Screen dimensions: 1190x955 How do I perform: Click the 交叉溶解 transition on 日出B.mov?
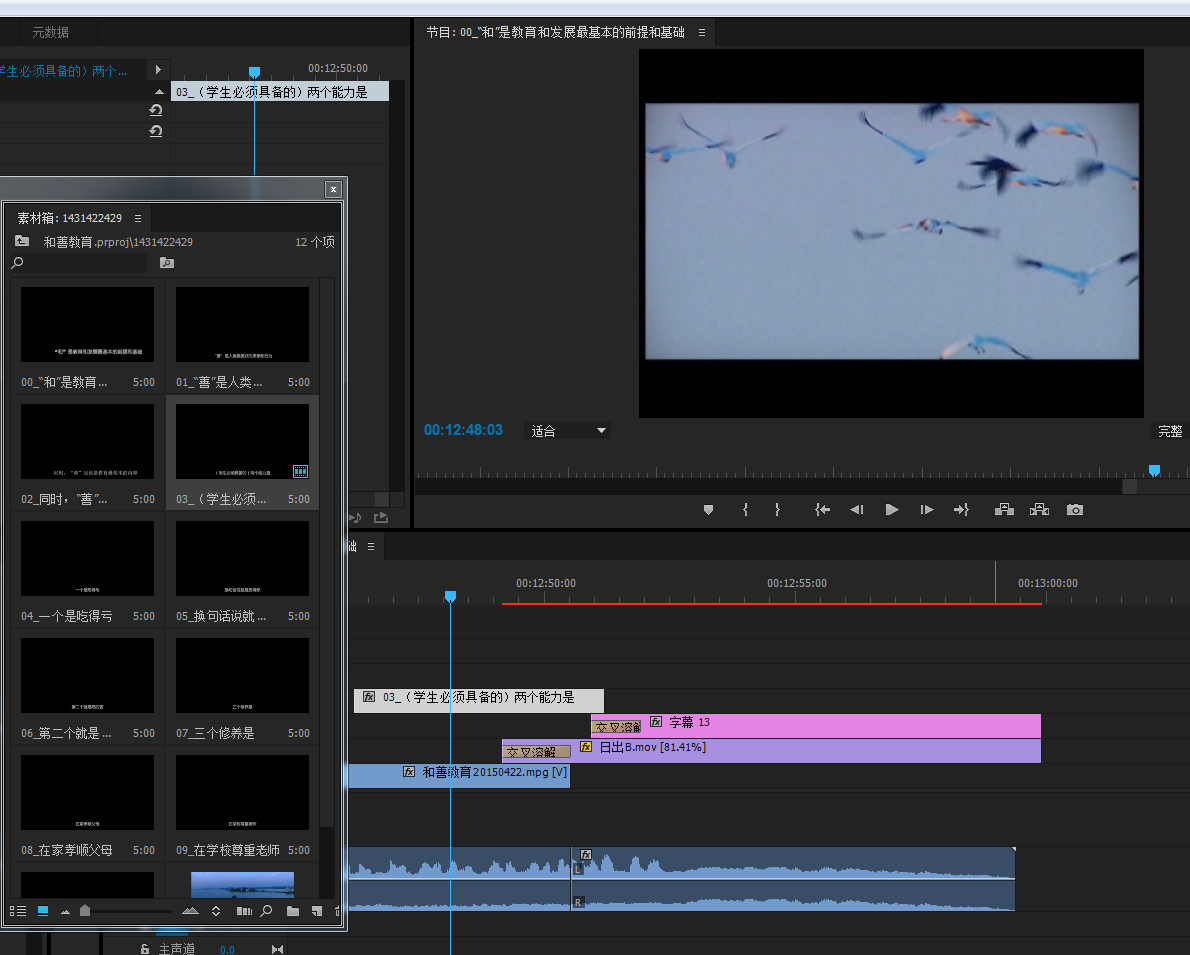click(x=536, y=752)
